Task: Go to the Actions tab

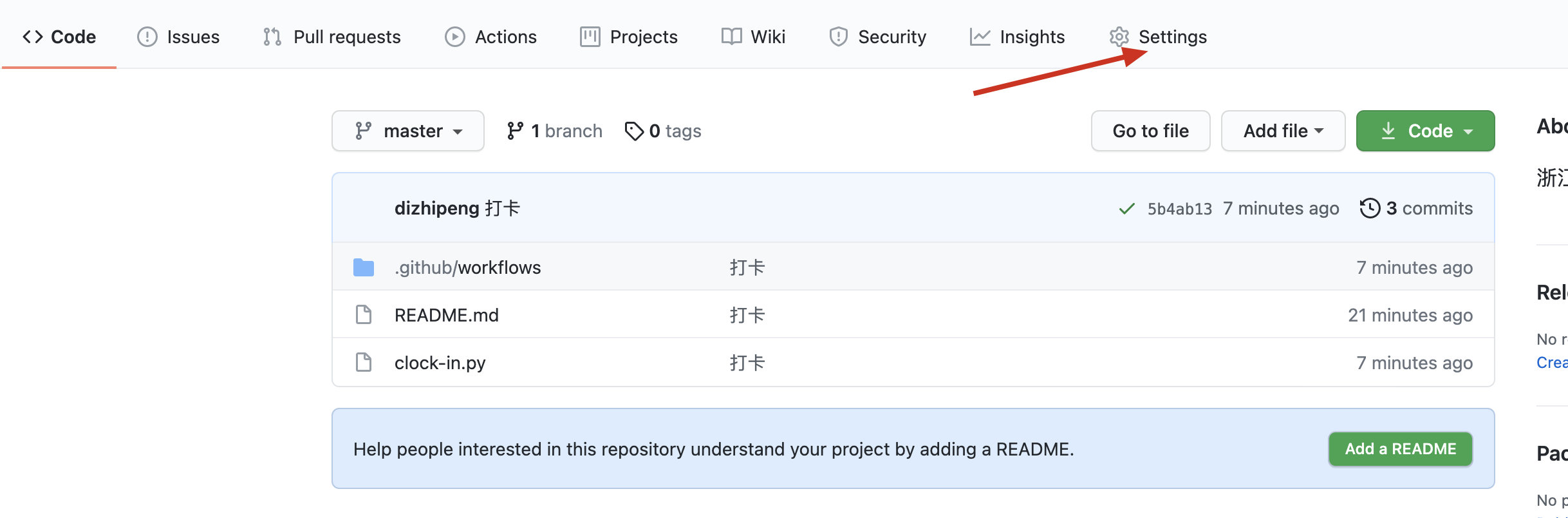Action: (x=491, y=37)
